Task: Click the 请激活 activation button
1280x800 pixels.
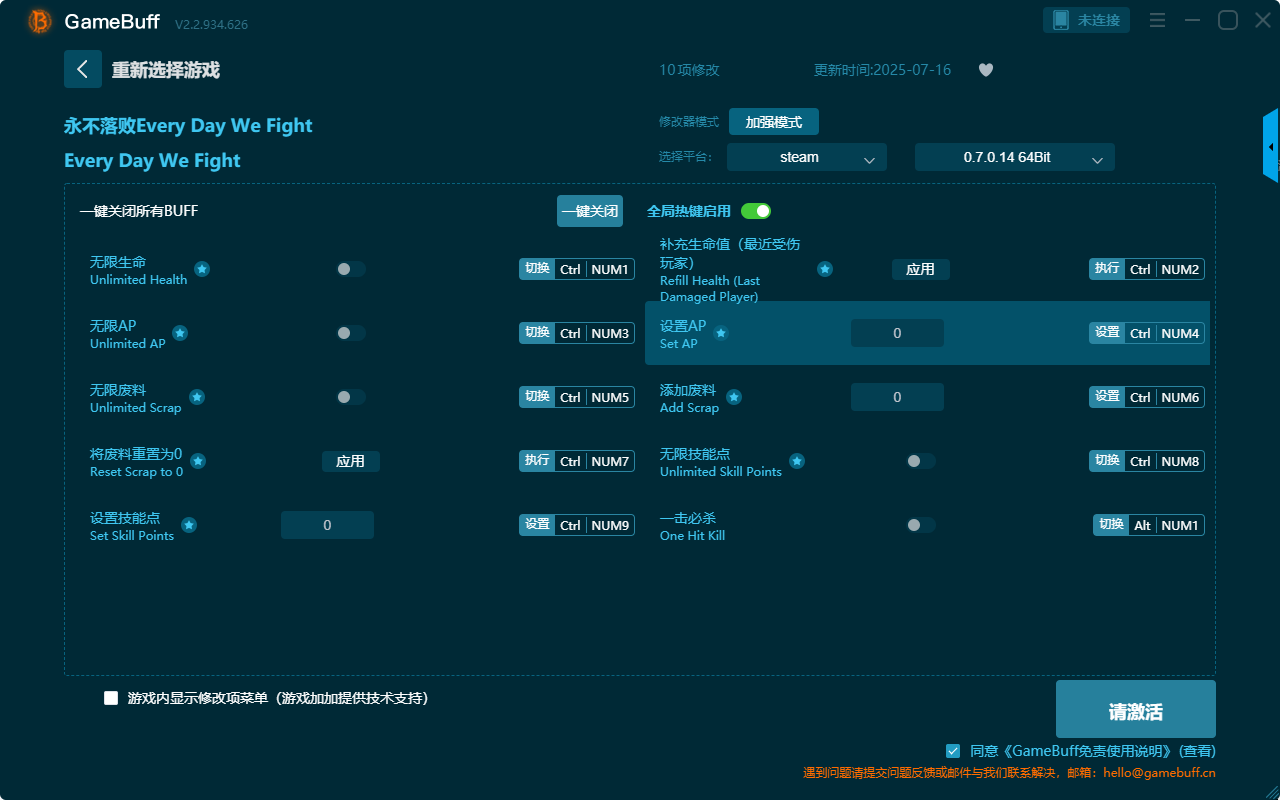Action: [x=1136, y=710]
